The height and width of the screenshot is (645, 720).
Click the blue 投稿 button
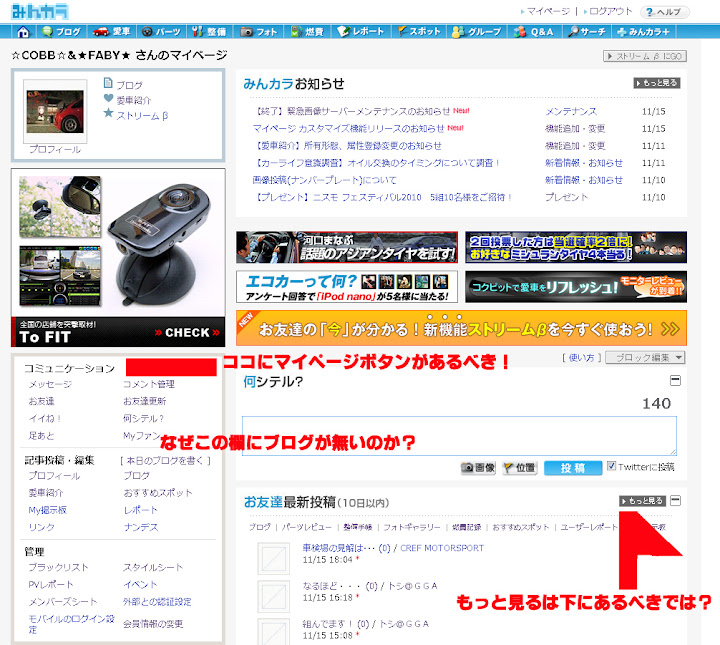pyautogui.click(x=573, y=468)
